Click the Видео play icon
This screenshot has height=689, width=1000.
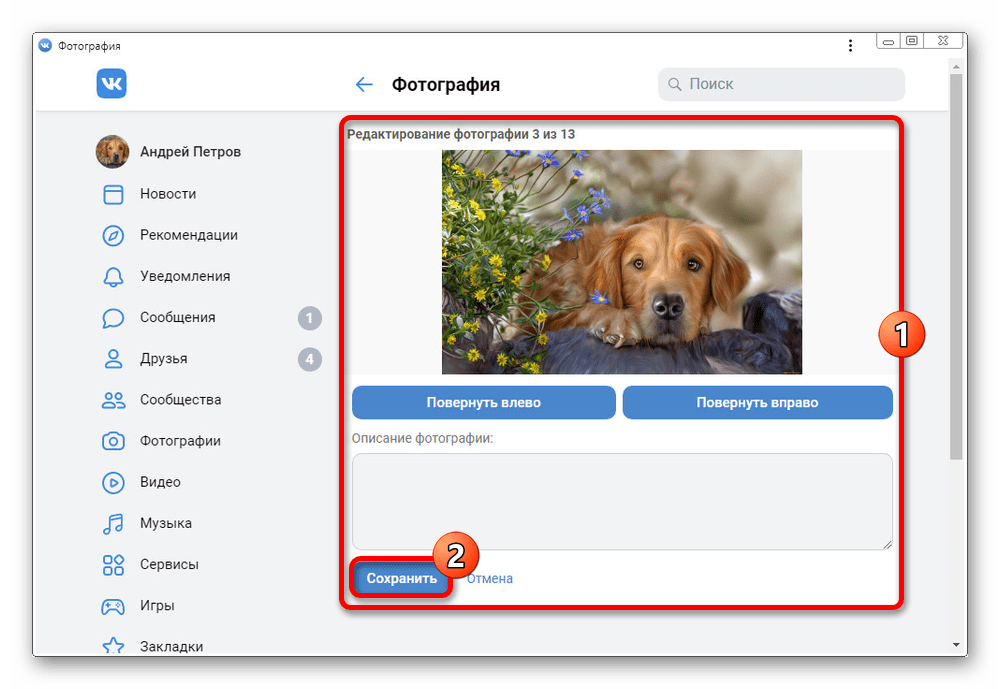point(113,482)
